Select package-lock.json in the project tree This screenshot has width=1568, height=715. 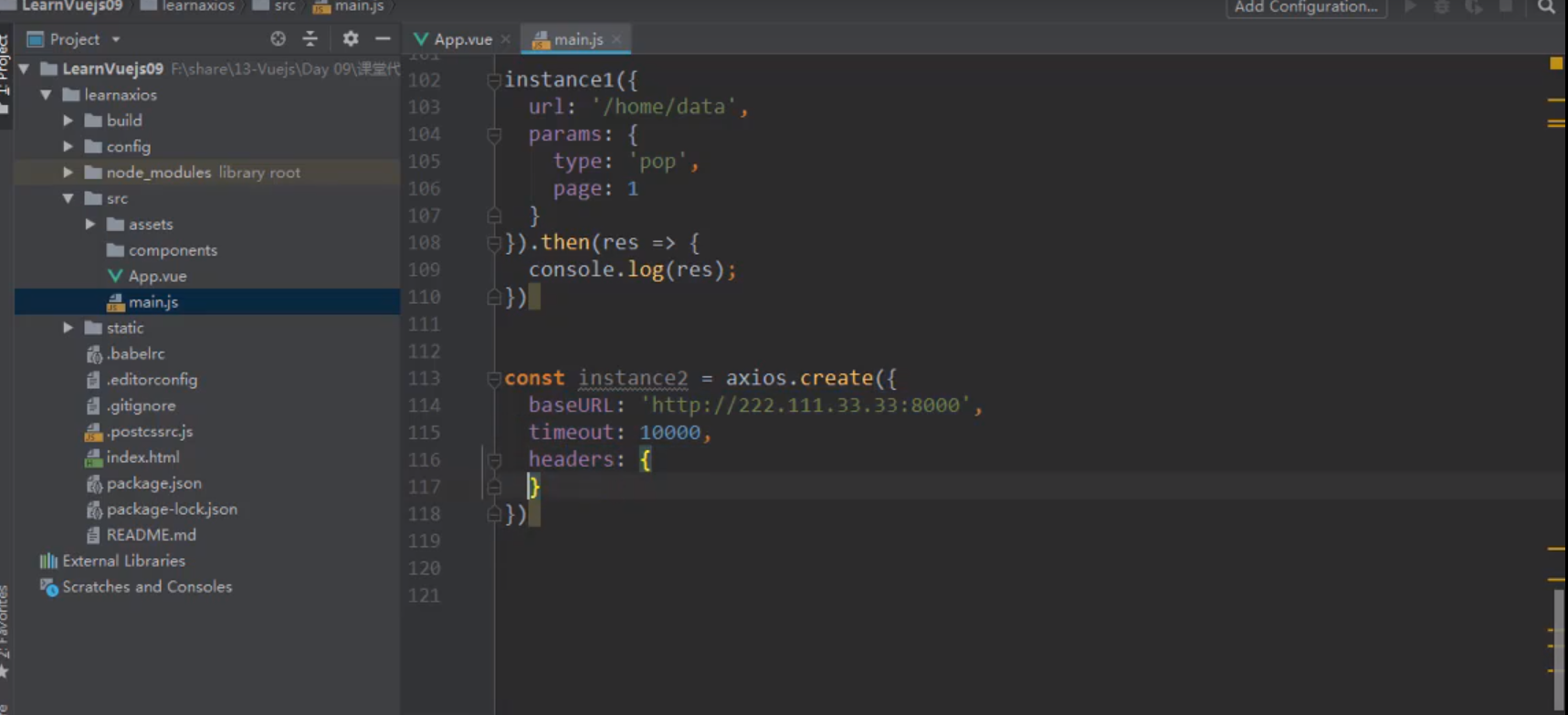(x=172, y=510)
